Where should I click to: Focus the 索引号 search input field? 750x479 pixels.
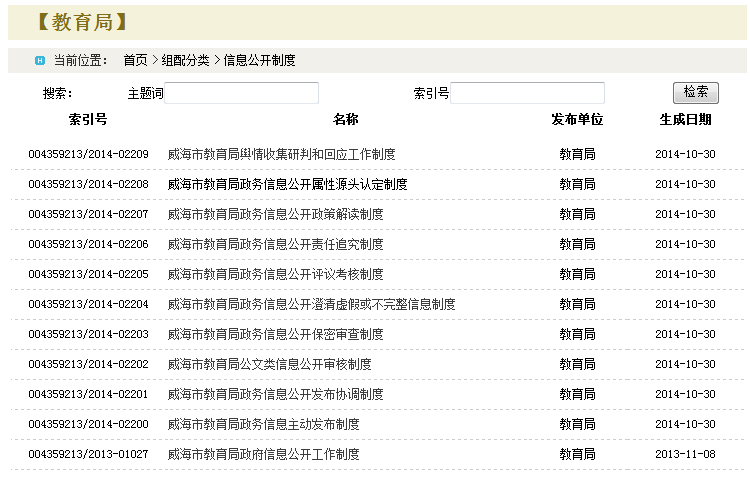point(527,93)
